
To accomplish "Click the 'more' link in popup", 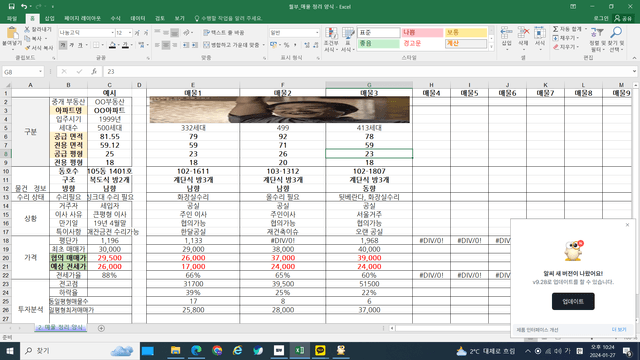I will point(619,330).
